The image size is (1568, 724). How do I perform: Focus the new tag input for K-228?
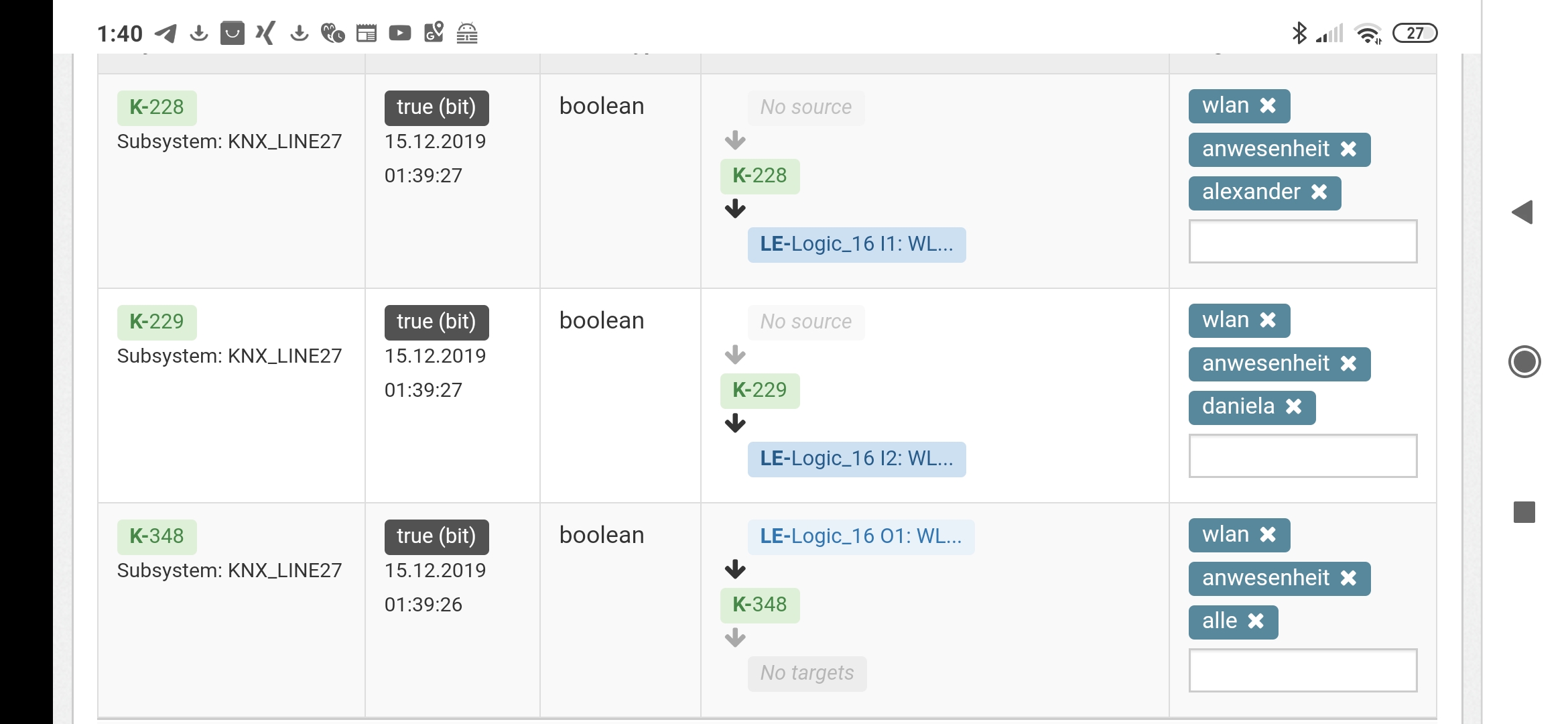(1303, 241)
